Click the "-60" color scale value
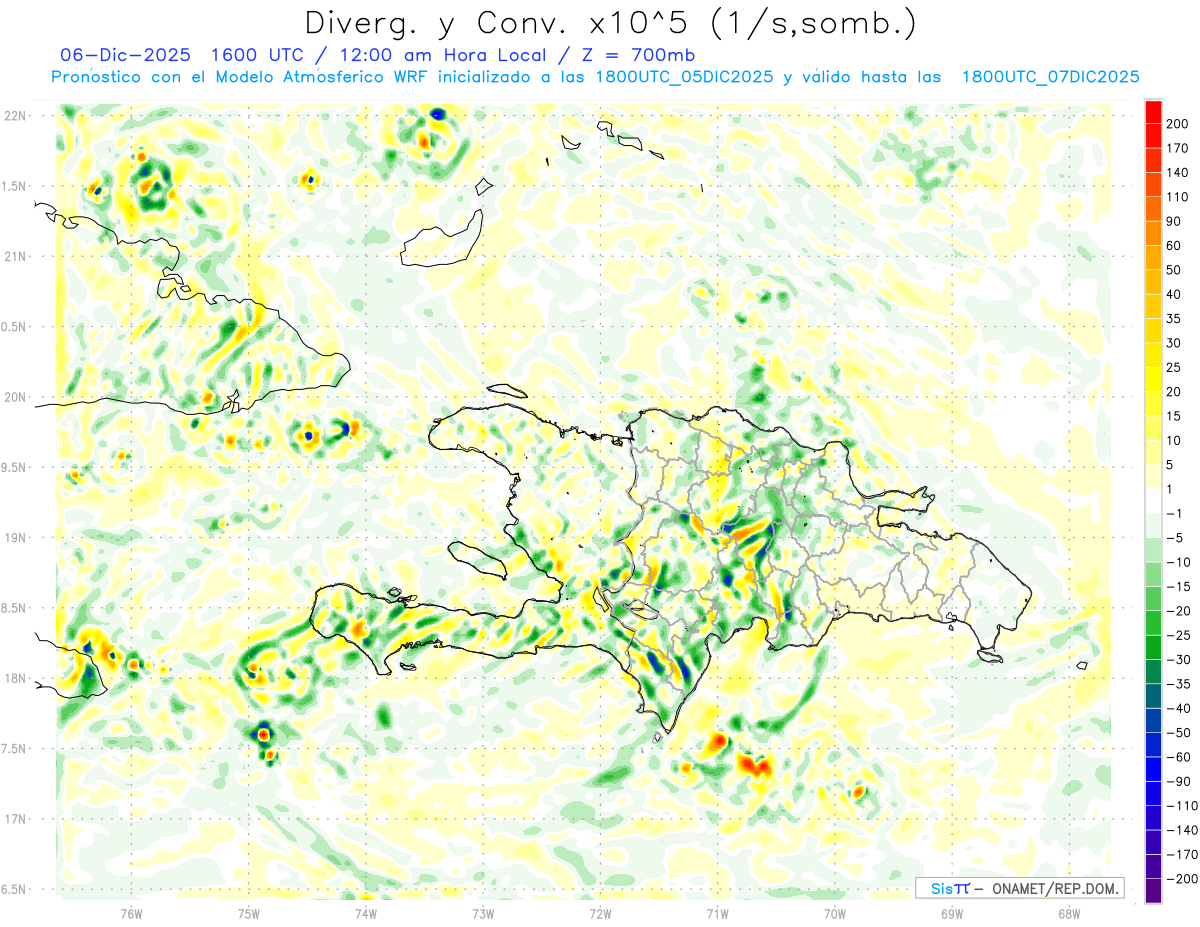This screenshot has width=1200, height=927. tap(1178, 757)
